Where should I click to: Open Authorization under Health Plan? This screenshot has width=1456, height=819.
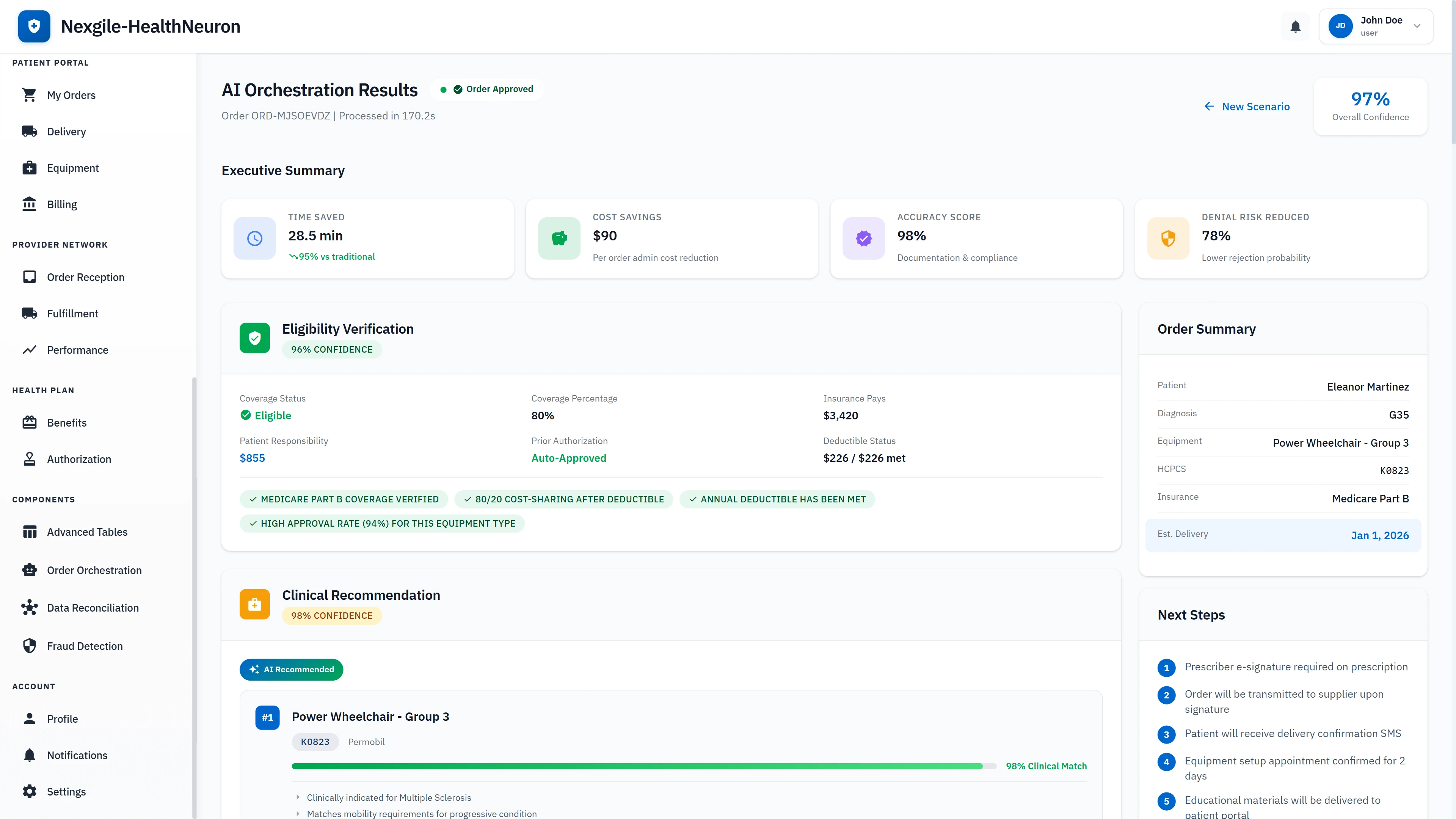[x=79, y=459]
